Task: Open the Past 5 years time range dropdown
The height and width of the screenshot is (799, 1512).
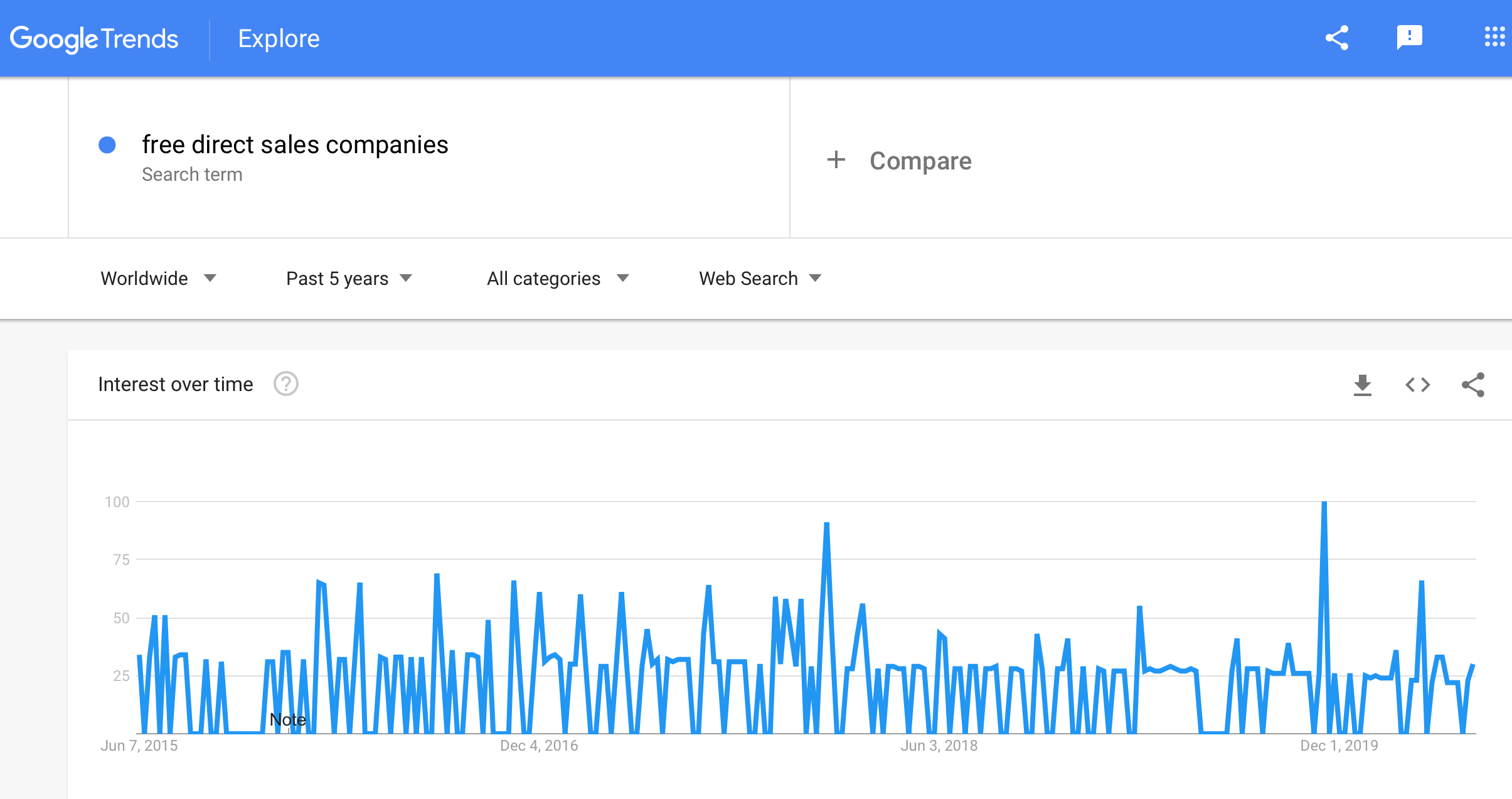Action: click(x=349, y=279)
